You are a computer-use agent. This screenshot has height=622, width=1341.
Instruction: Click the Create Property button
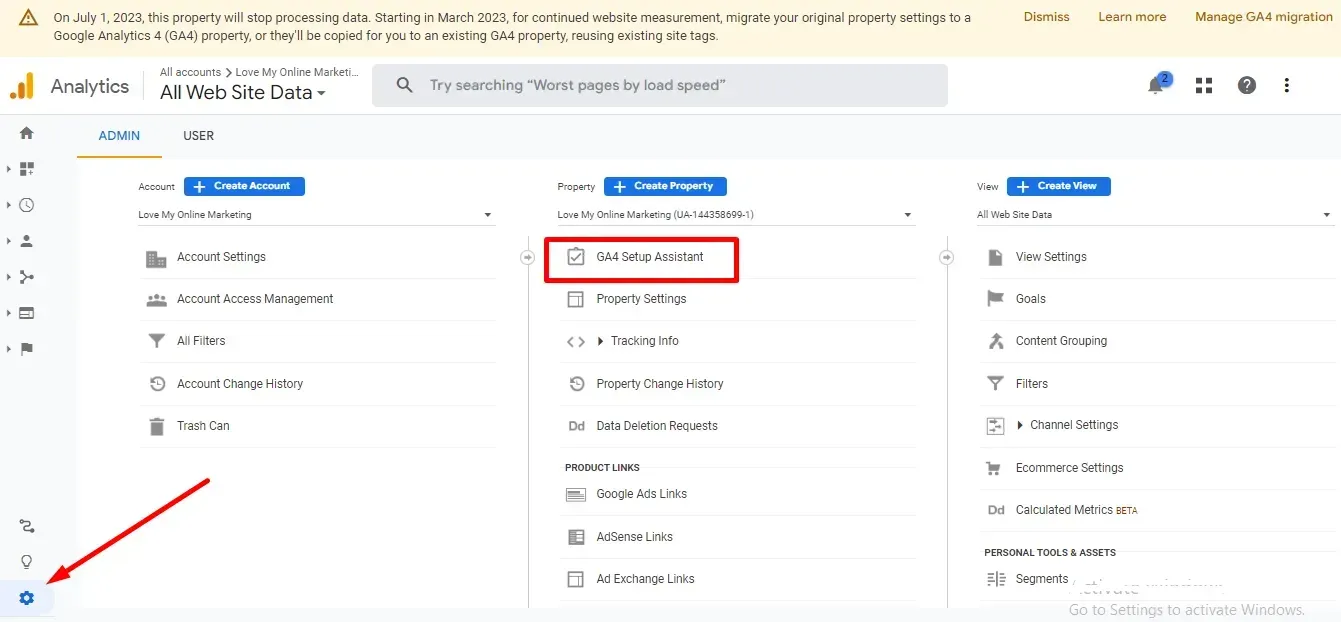coord(665,186)
